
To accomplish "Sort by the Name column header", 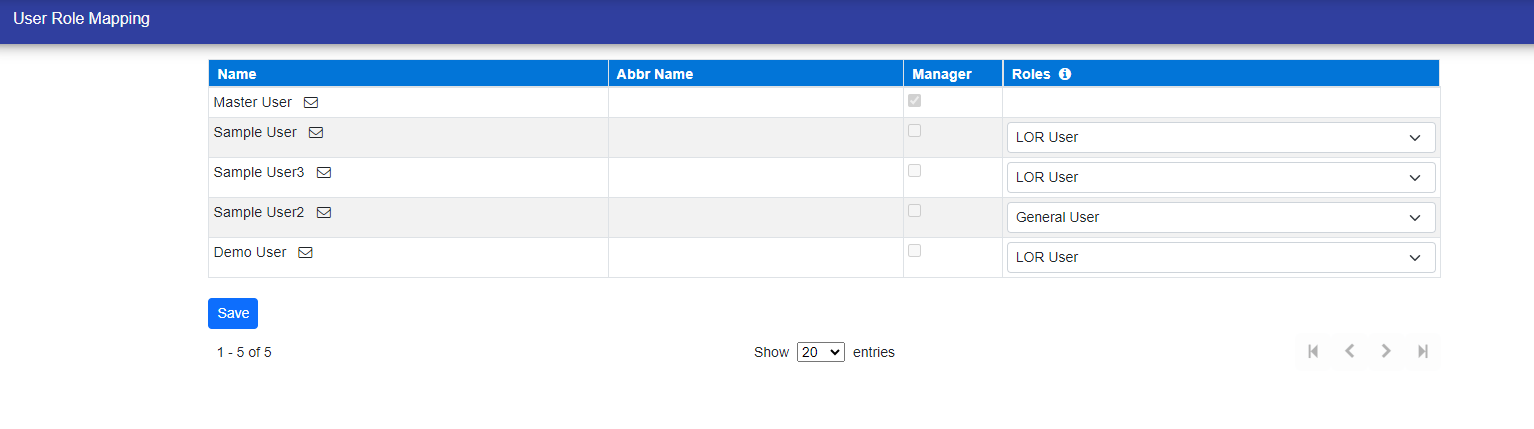I will pyautogui.click(x=237, y=74).
